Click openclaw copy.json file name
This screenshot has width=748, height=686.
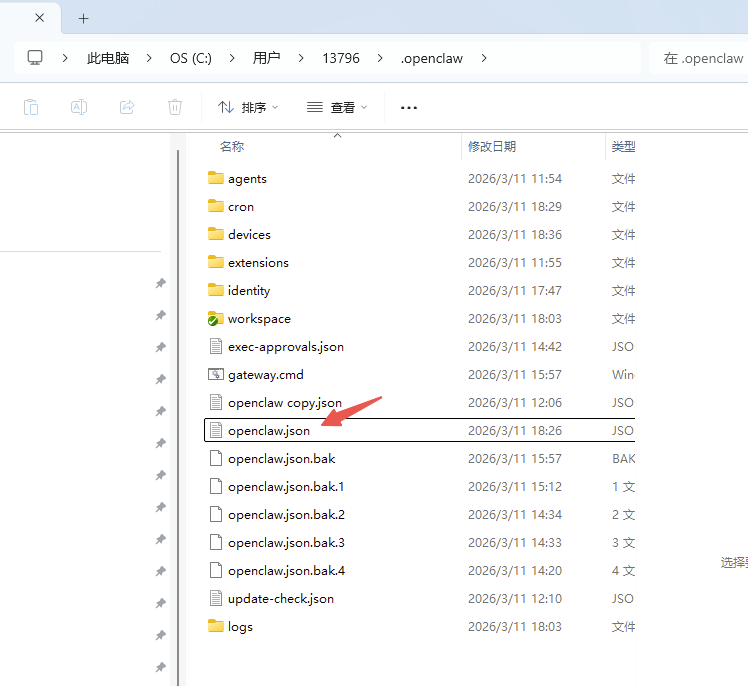[x=285, y=403]
